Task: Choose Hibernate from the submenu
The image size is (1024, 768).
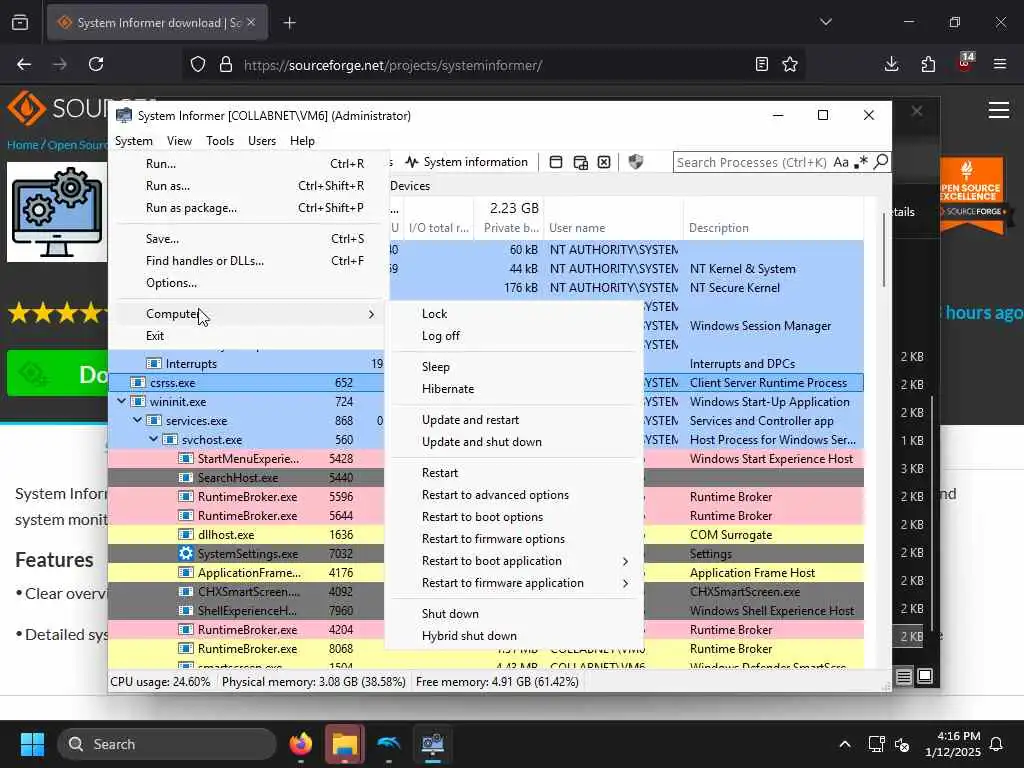Action: (x=514, y=389)
